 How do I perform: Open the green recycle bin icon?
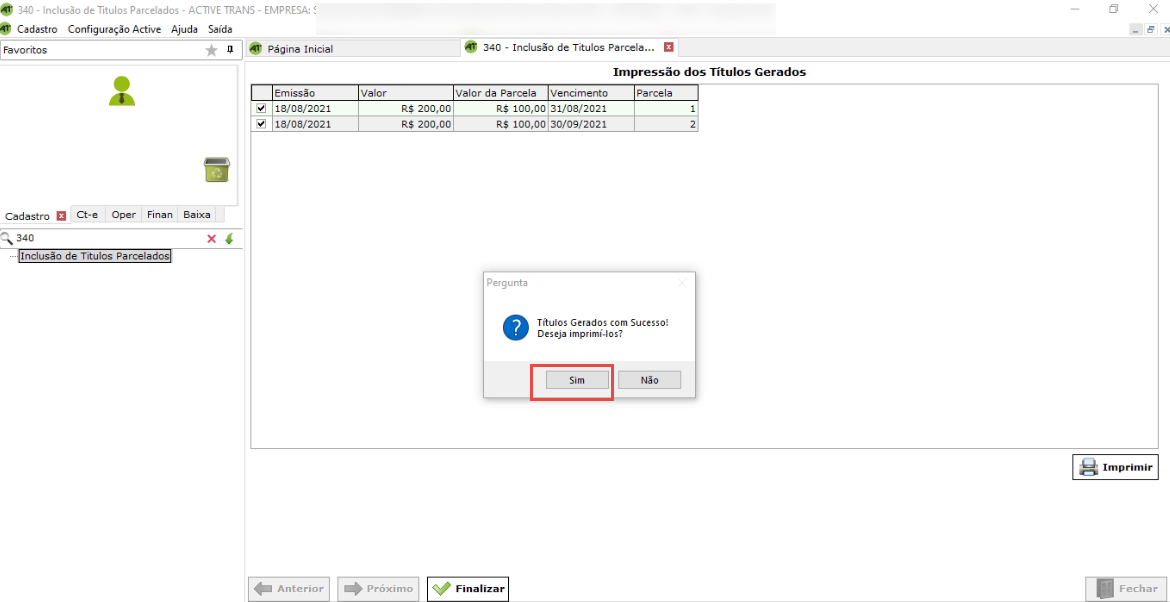(x=216, y=170)
